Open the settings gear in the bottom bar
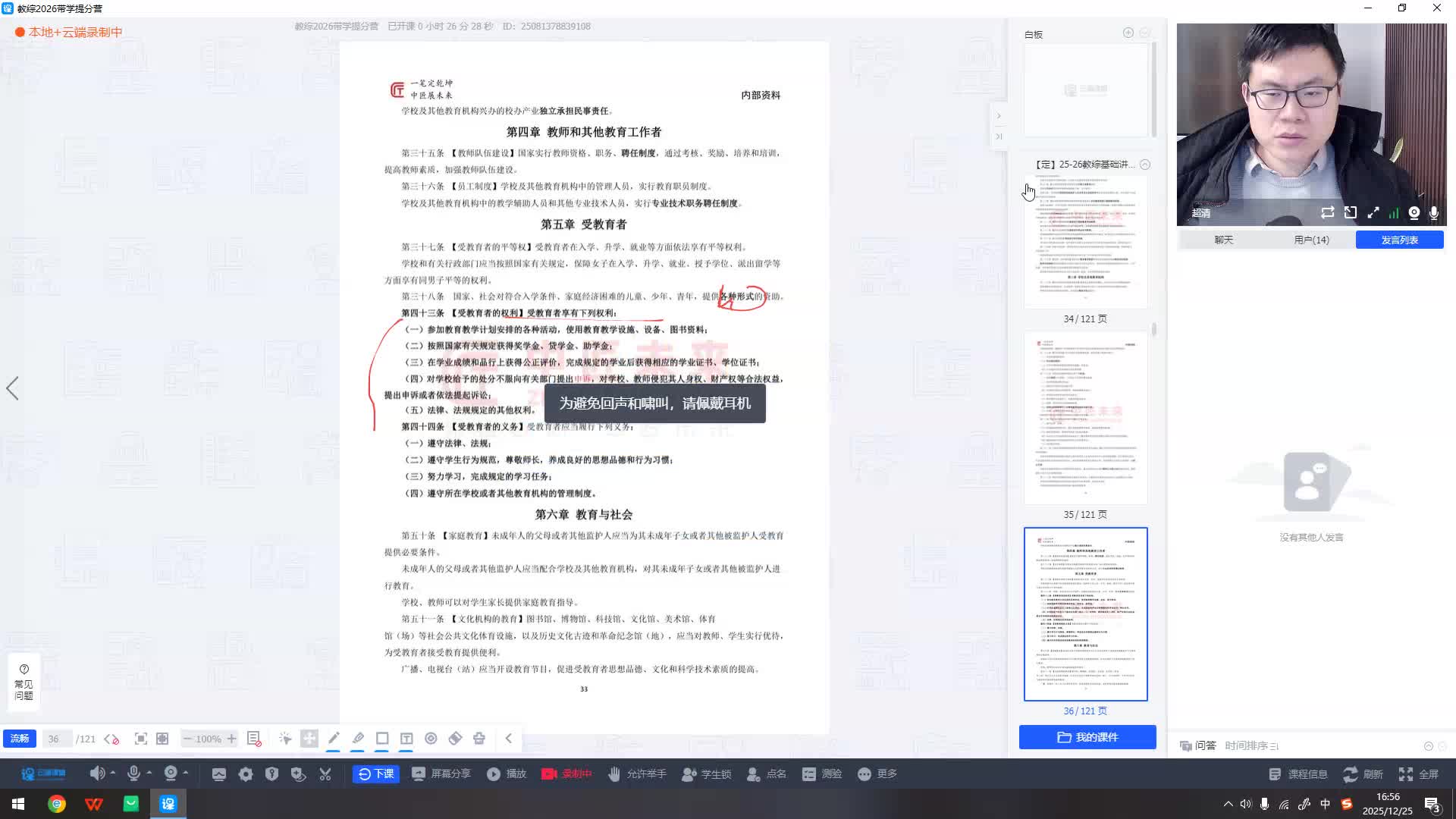Screen dimensions: 1456x819 (x=246, y=773)
